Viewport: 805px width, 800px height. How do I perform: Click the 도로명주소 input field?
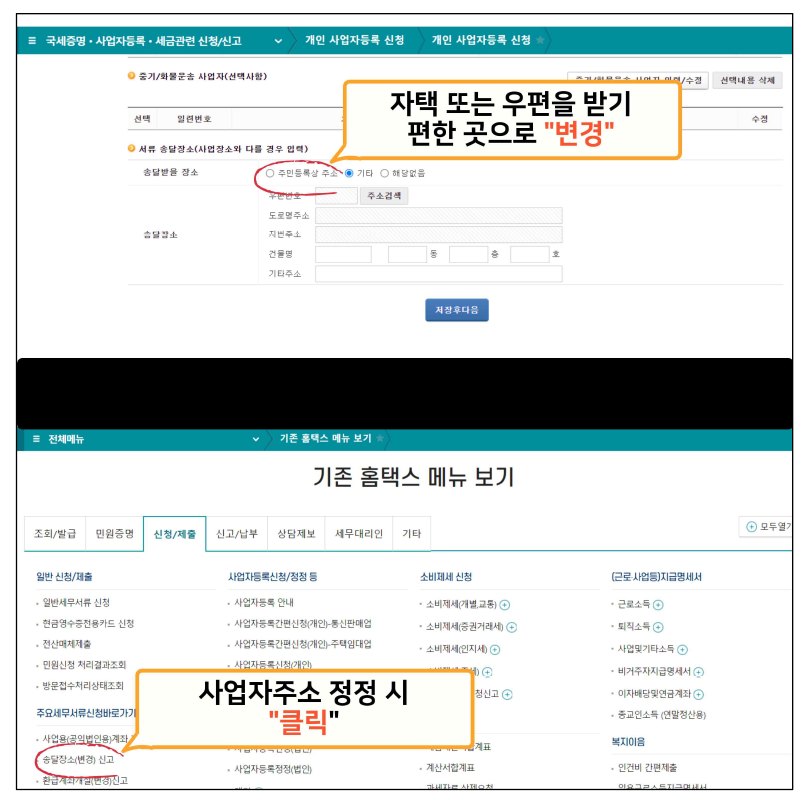click(x=438, y=216)
